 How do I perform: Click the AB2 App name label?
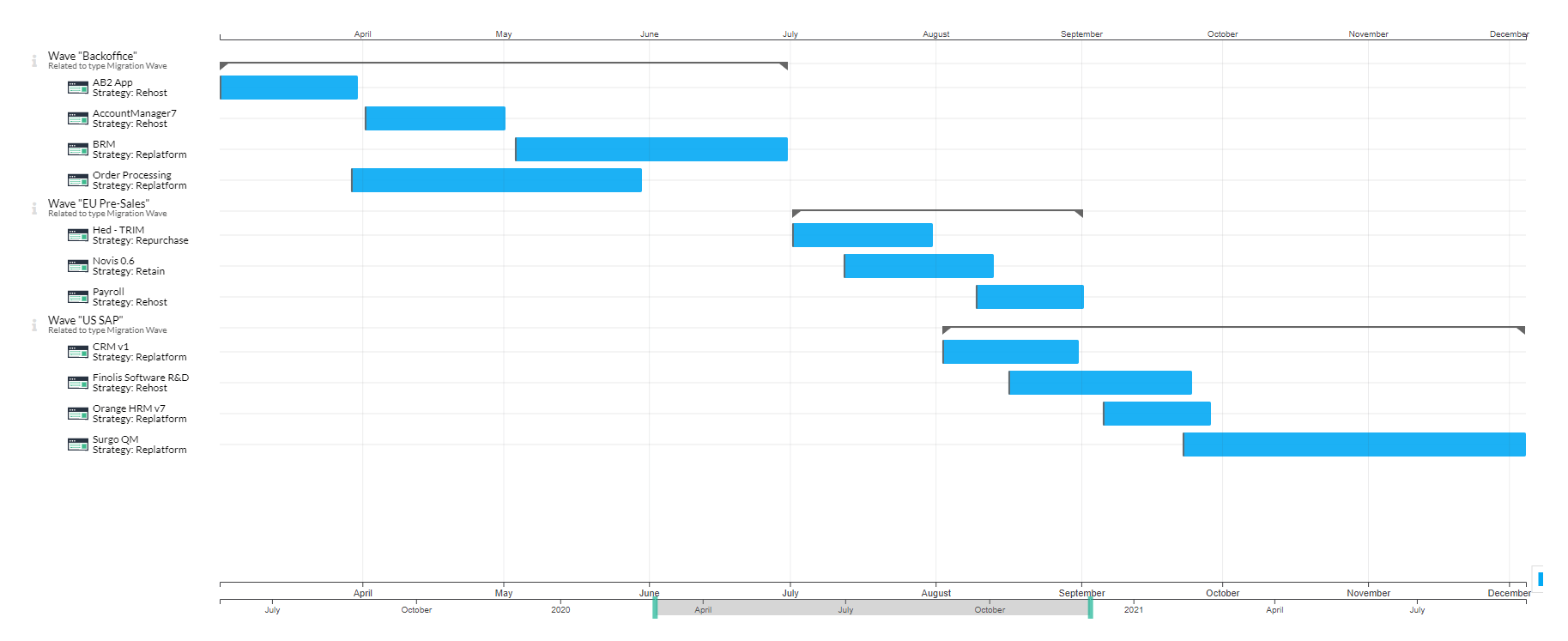click(x=112, y=82)
